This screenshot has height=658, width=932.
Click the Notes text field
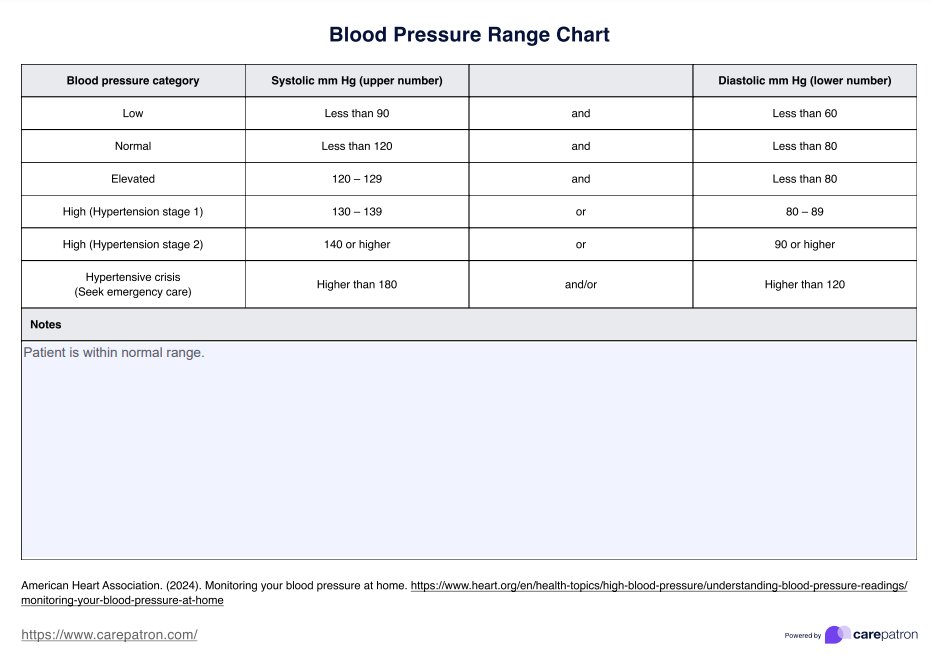pos(468,450)
